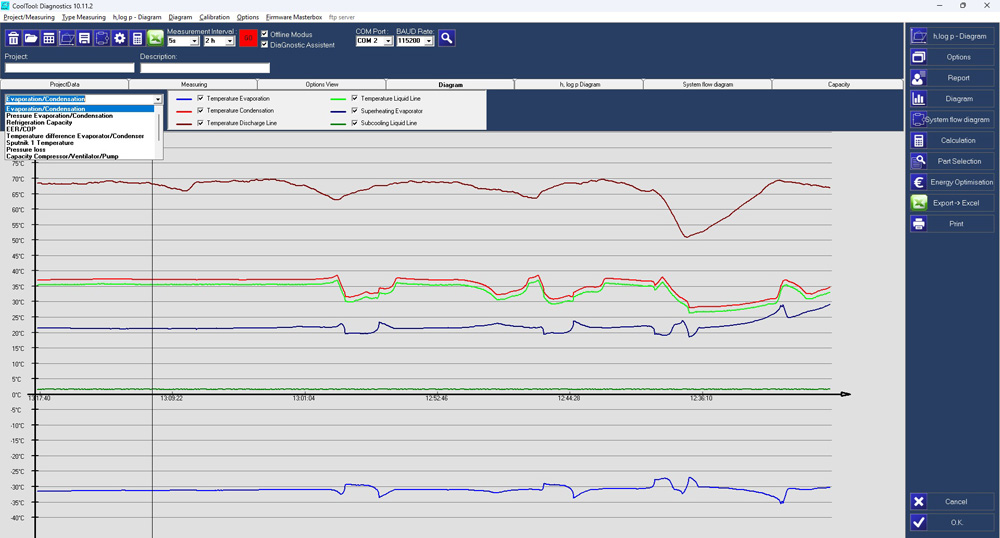Open the Calibration menu
This screenshot has width=1000, height=538.
point(214,17)
